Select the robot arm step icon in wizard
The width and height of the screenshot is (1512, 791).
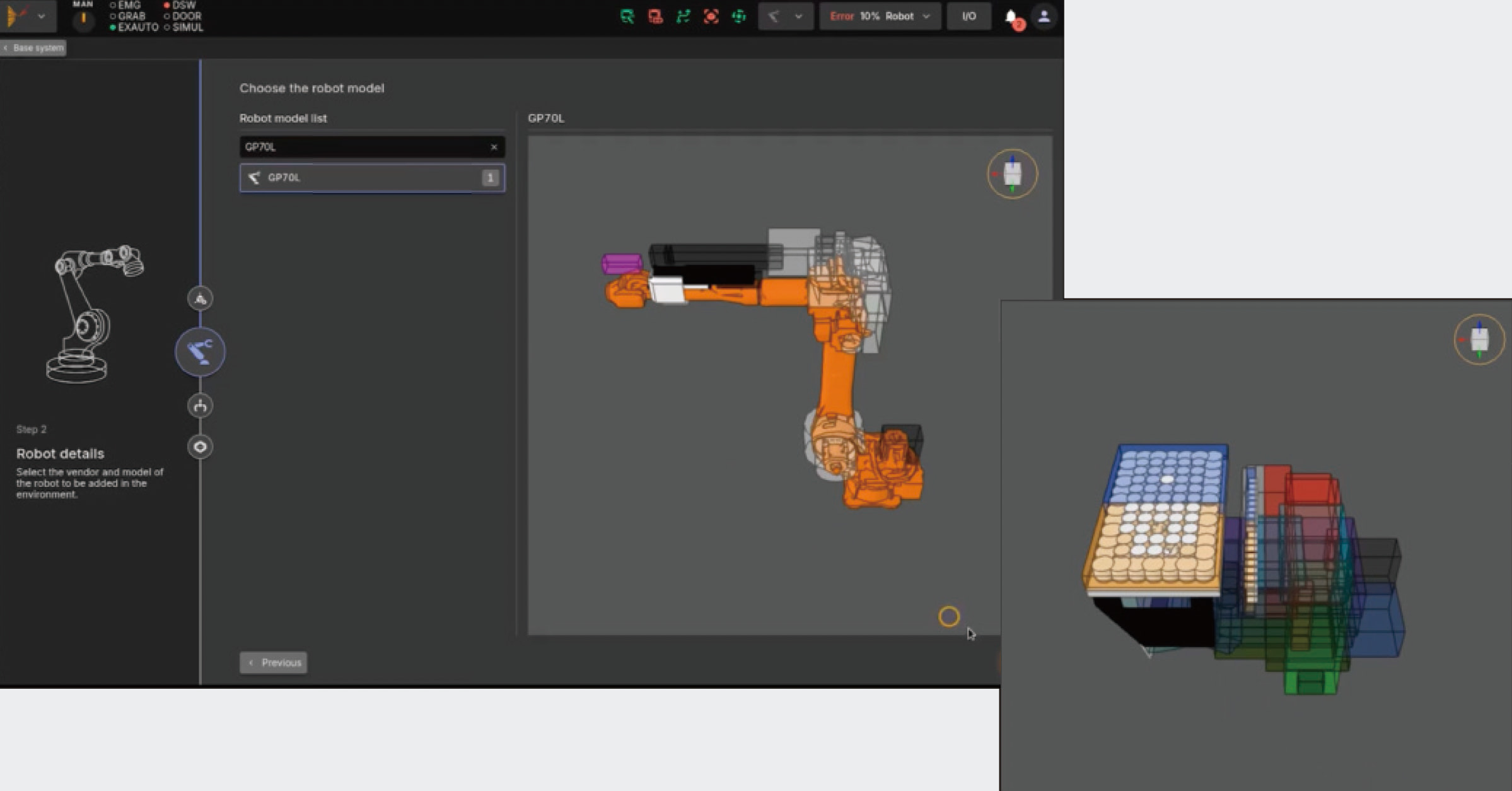point(200,352)
